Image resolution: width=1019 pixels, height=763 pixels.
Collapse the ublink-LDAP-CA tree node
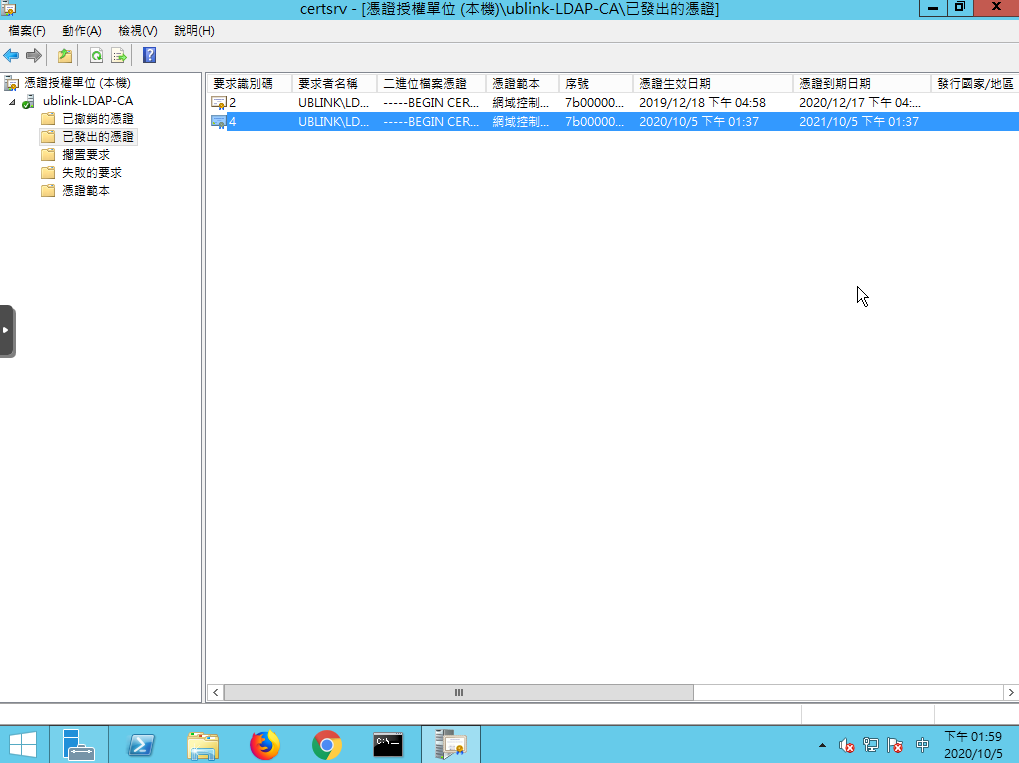12,102
